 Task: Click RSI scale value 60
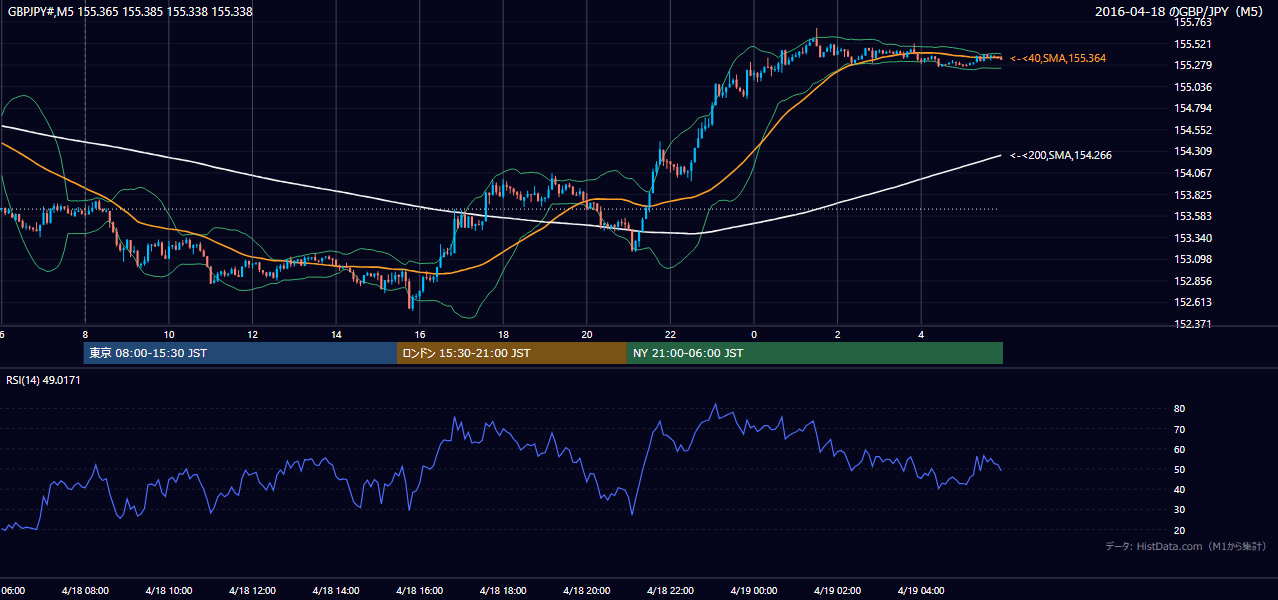click(x=1180, y=450)
